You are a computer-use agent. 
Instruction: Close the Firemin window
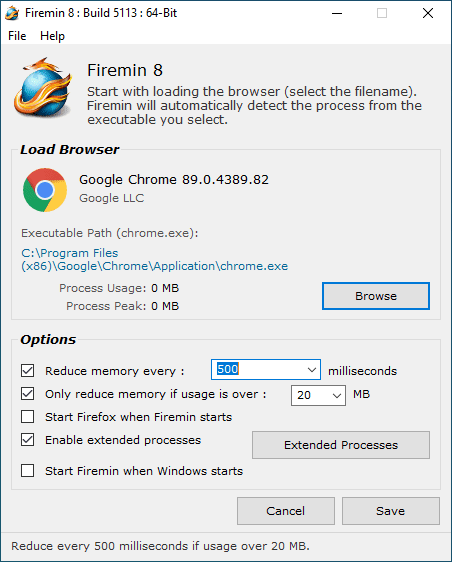[428, 13]
